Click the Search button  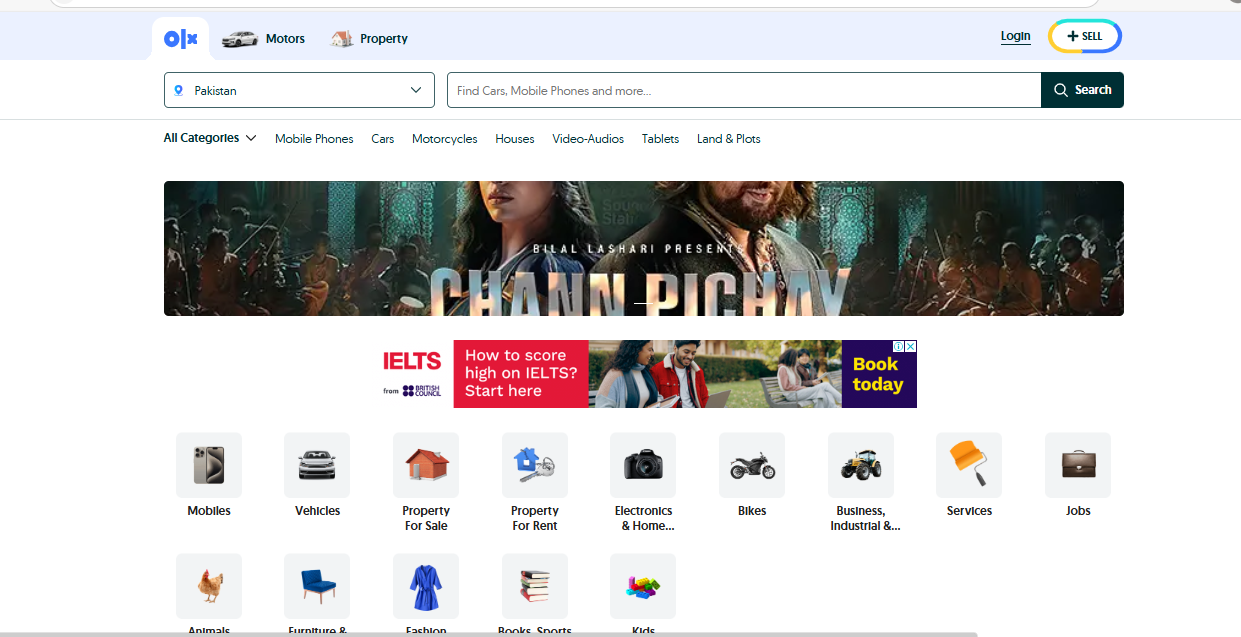point(1082,90)
